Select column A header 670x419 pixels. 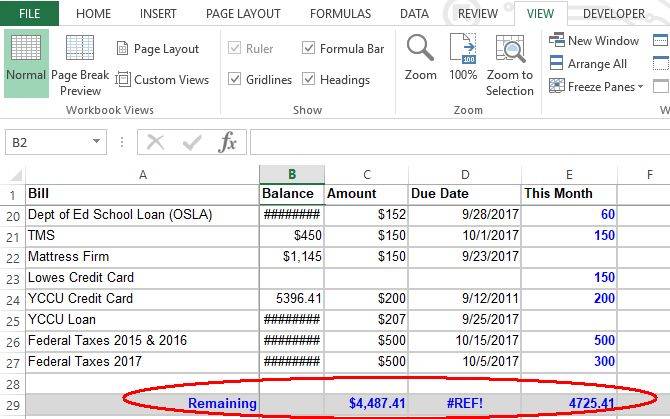pyautogui.click(x=143, y=175)
